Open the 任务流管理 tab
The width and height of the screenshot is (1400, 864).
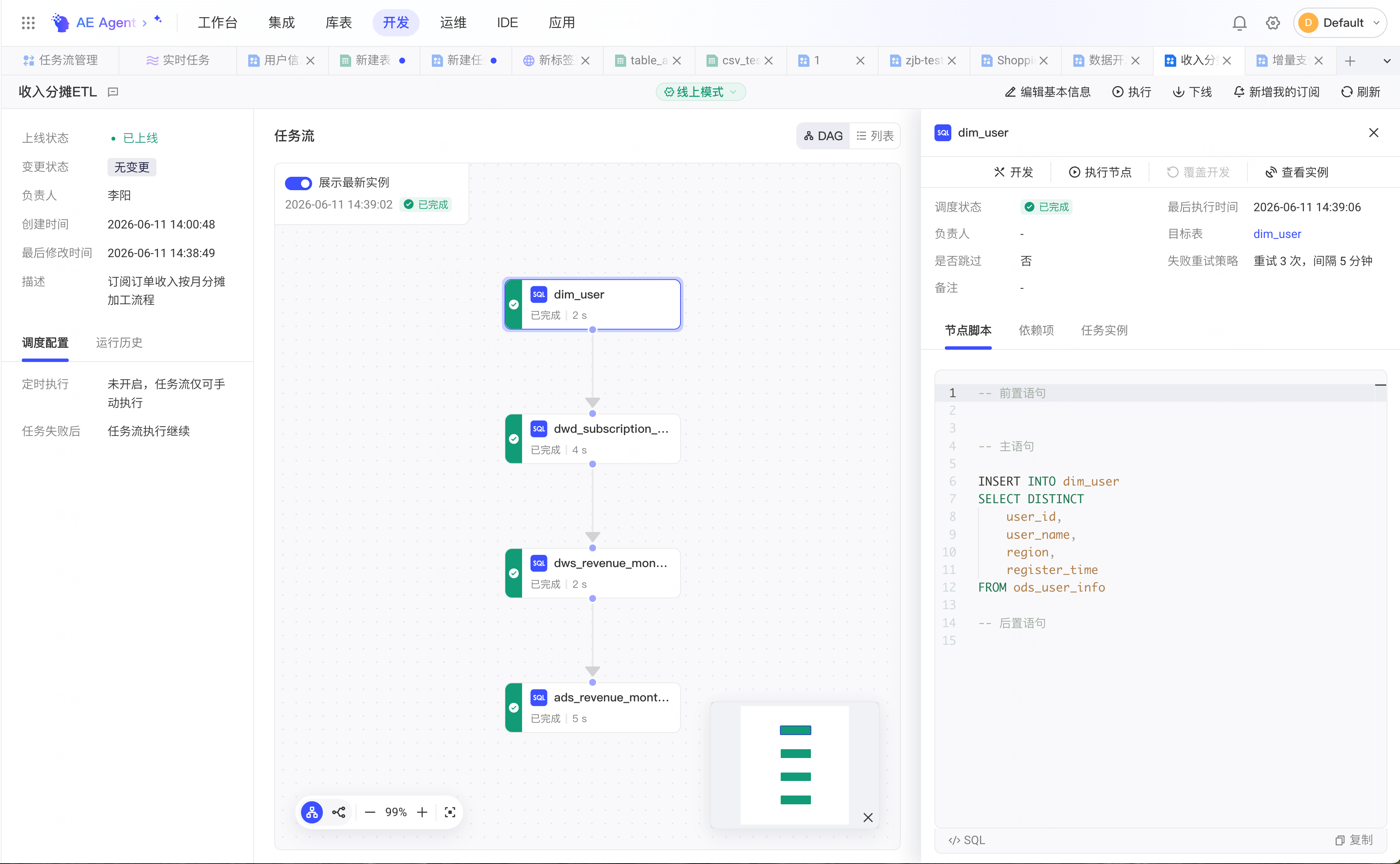tap(60, 60)
